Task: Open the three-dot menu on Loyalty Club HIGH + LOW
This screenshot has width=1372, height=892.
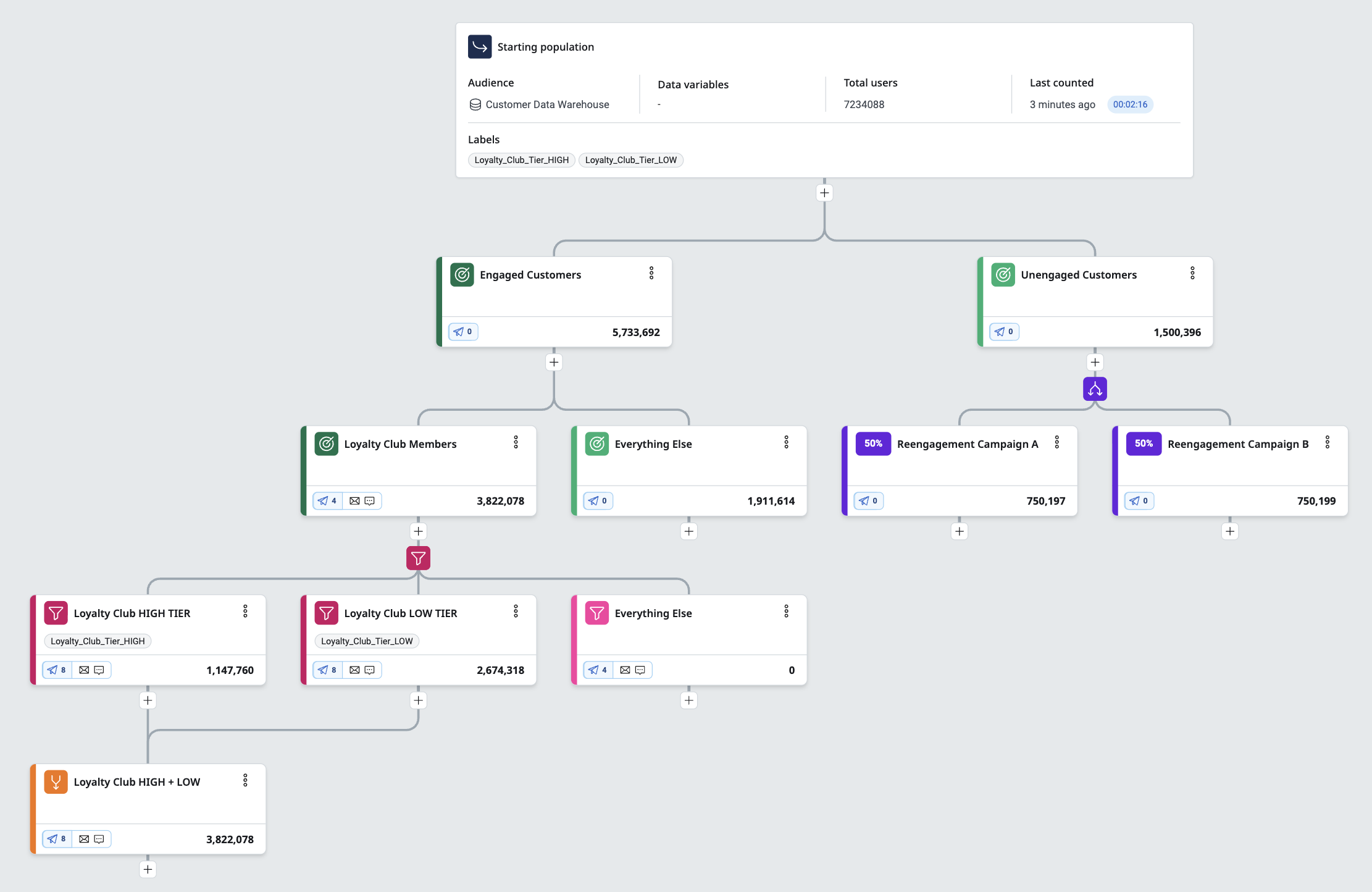Action: (x=245, y=780)
